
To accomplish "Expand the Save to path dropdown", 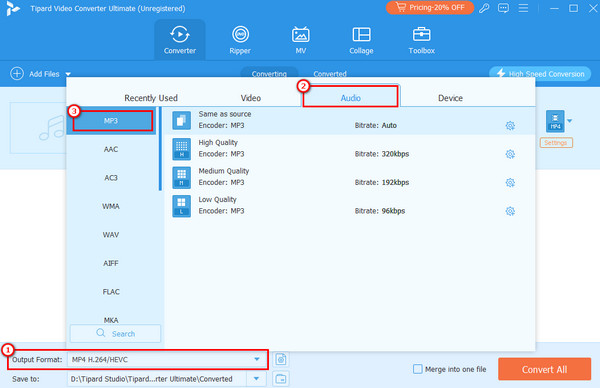I will point(256,379).
